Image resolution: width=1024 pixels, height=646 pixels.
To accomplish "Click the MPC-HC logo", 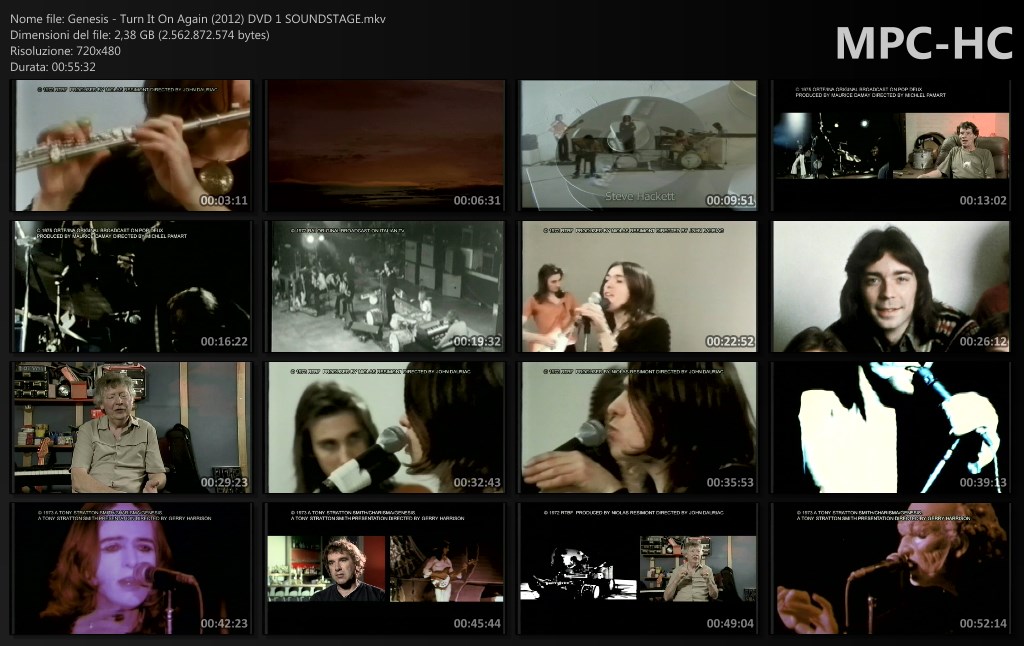I will pos(924,43).
